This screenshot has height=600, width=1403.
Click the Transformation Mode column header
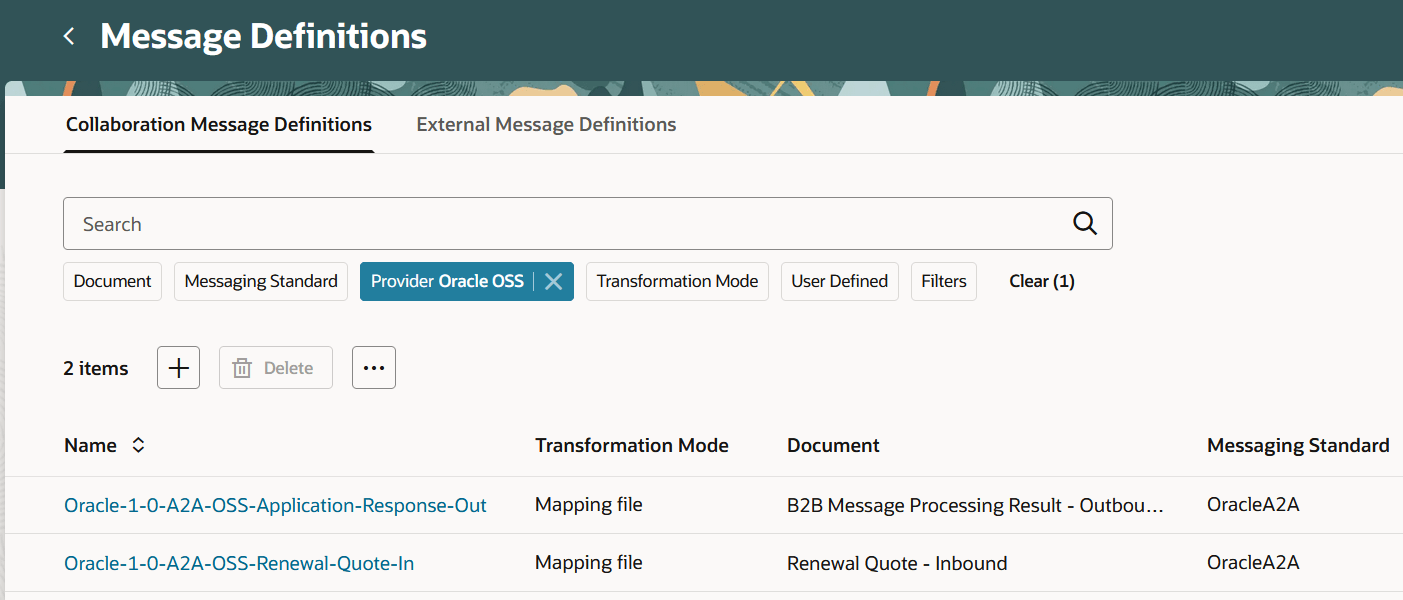pos(632,446)
